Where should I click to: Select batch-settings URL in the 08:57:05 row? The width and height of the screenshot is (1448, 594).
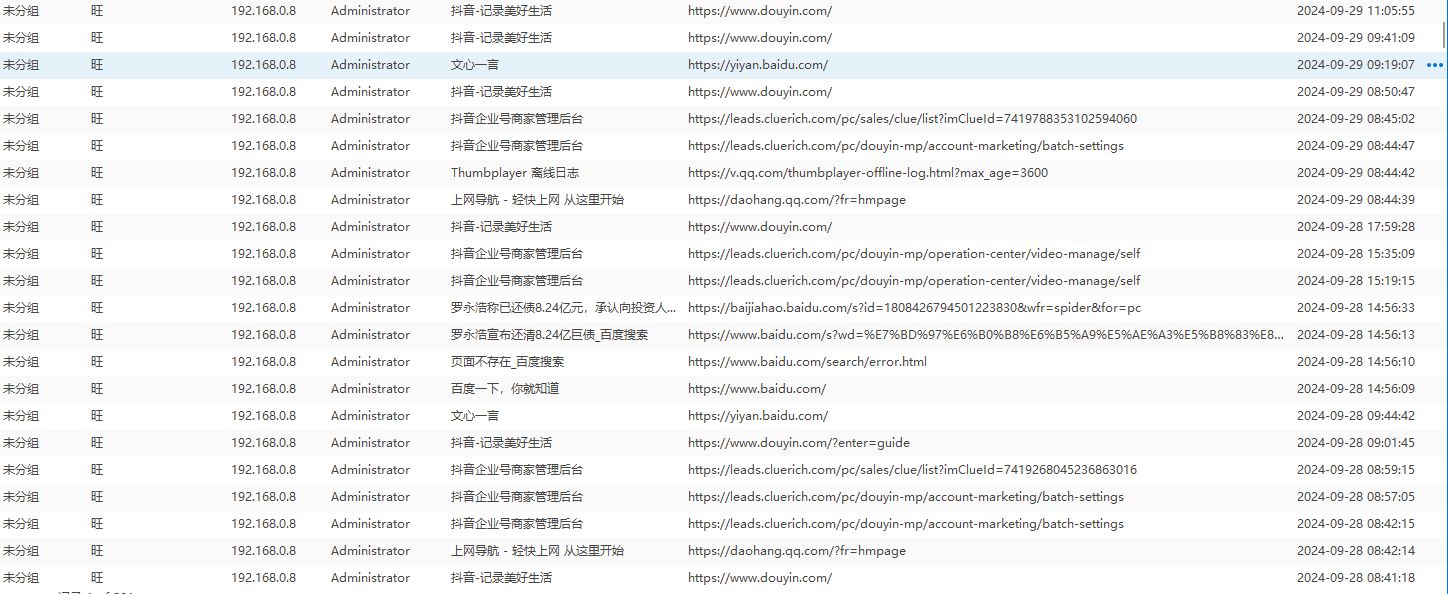click(x=906, y=497)
